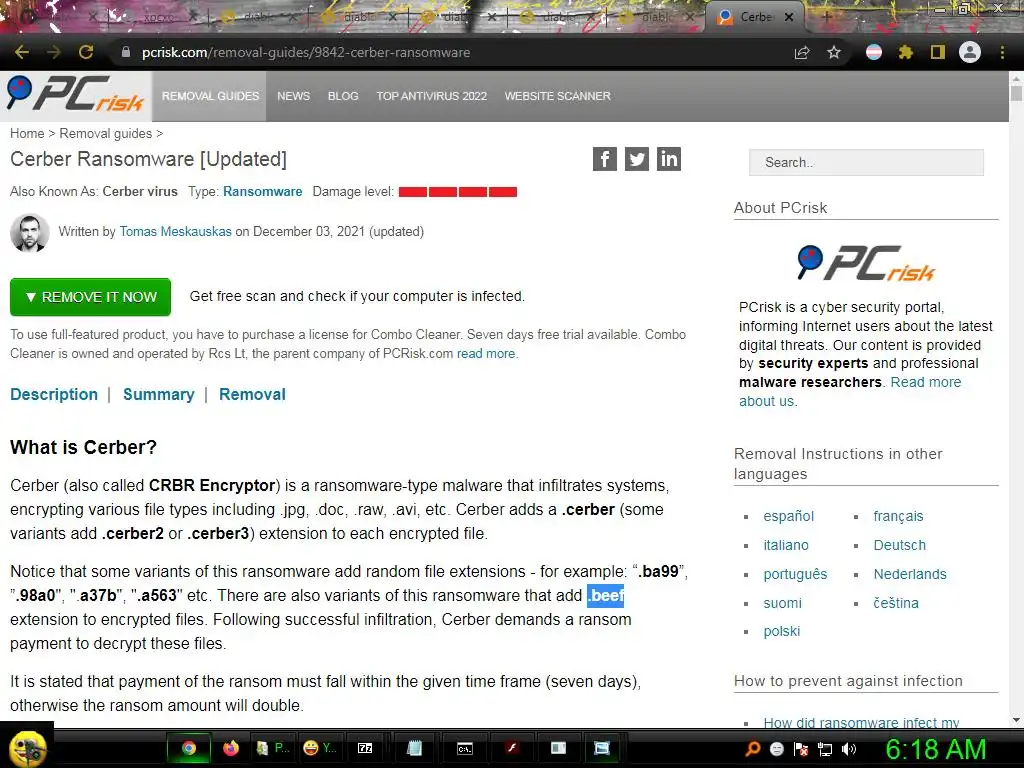The height and width of the screenshot is (768, 1024).
Task: Open the Chrome profile avatar
Action: click(x=970, y=52)
